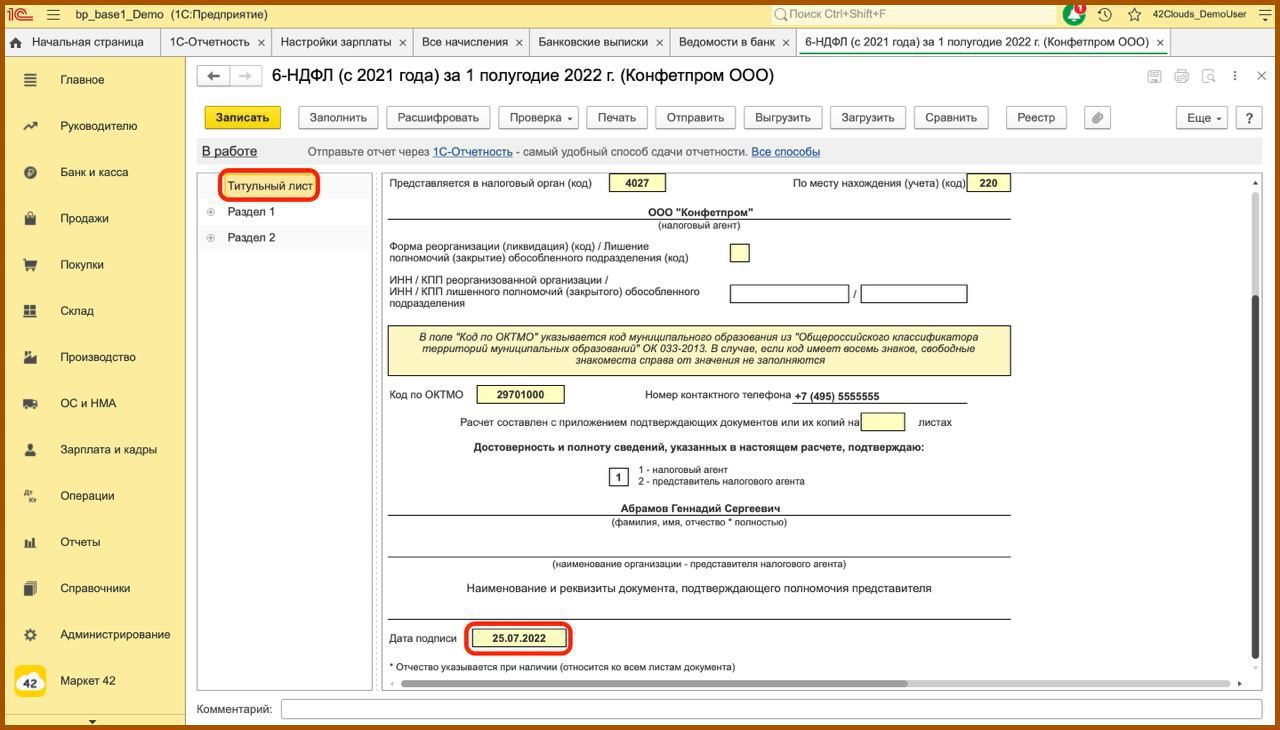Open the hamburger main menu icon
Screen dimensions: 1280x730
(x=53, y=15)
